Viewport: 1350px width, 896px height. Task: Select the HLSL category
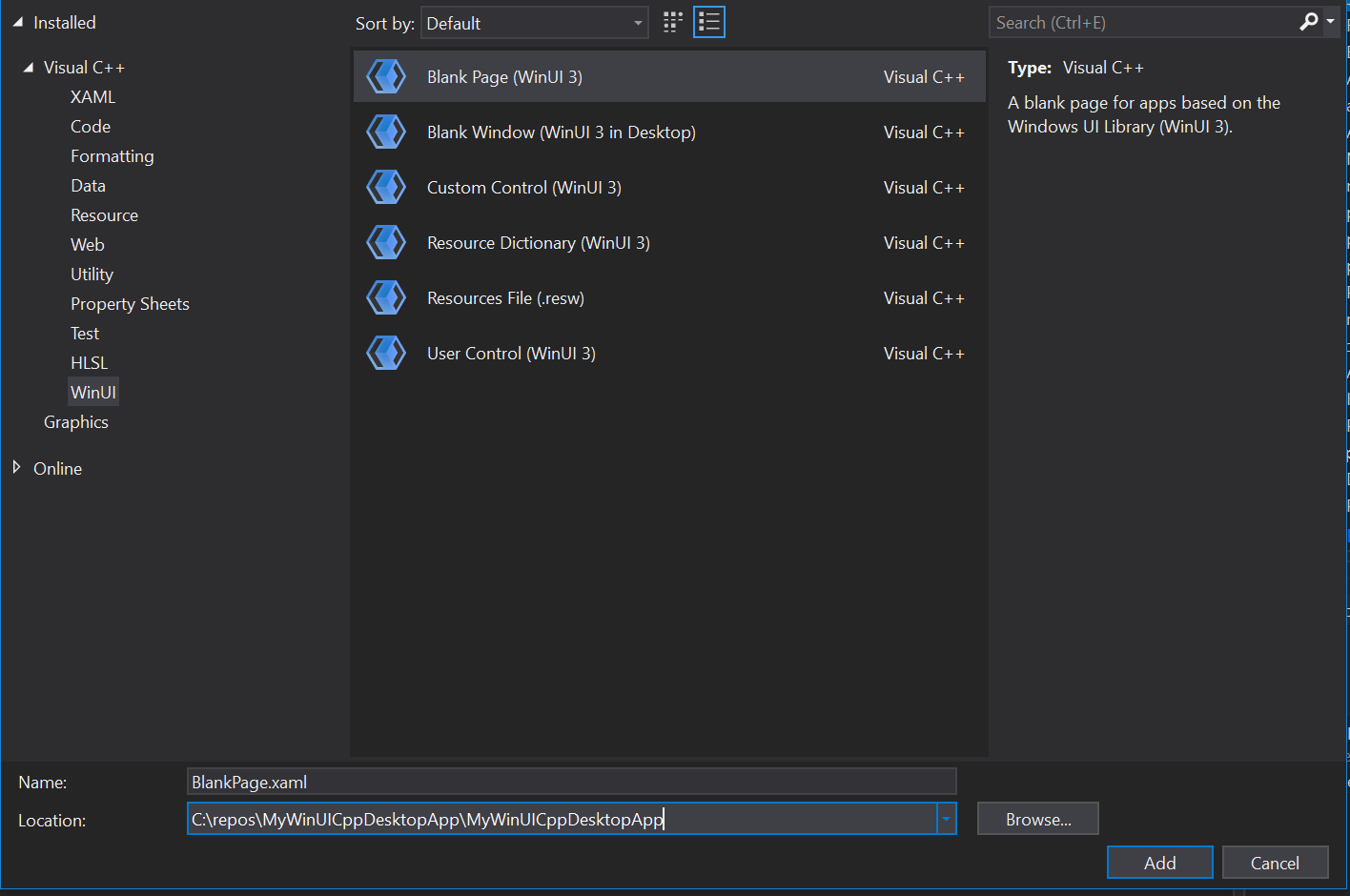coord(89,363)
